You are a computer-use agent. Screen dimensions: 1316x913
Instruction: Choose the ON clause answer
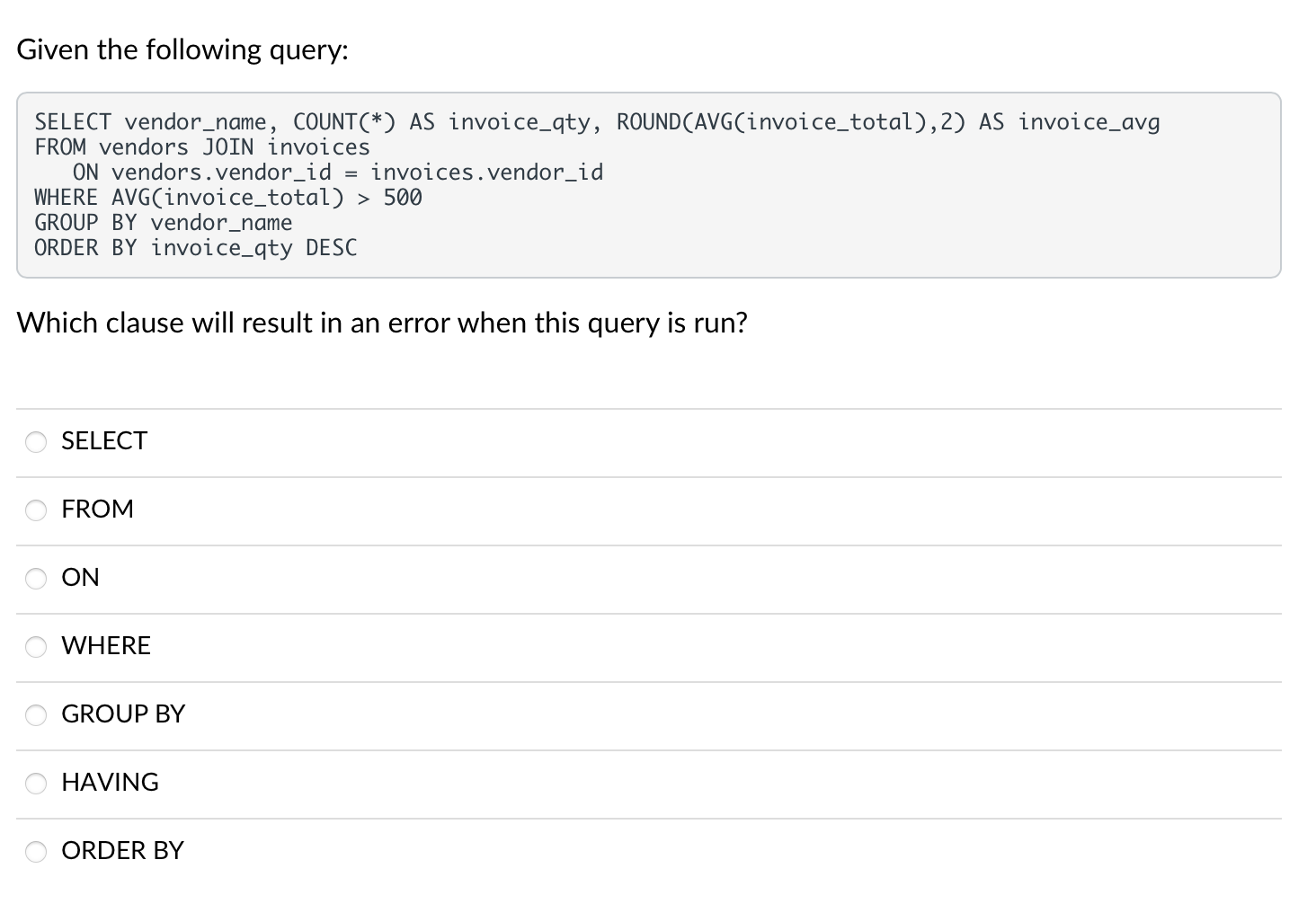(35, 579)
